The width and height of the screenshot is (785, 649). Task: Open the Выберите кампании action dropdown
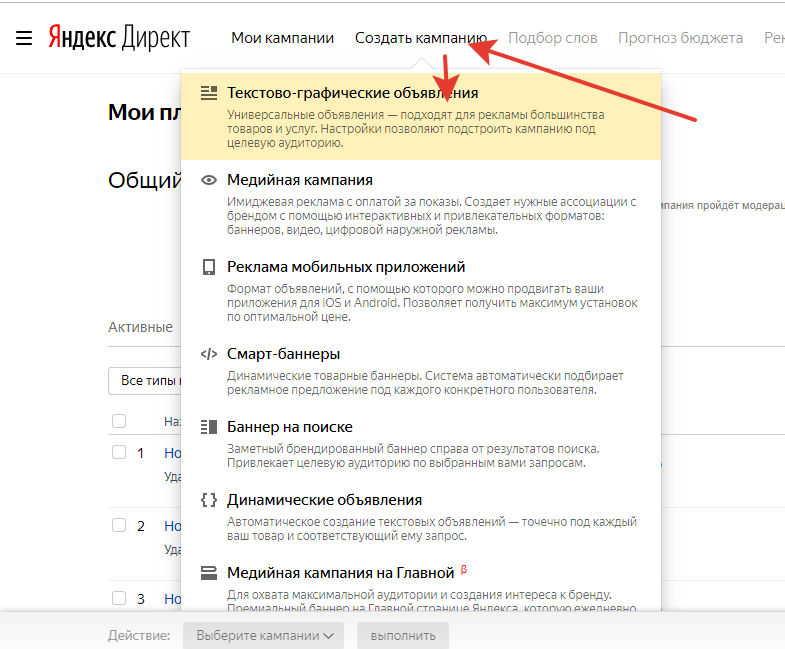click(x=263, y=635)
